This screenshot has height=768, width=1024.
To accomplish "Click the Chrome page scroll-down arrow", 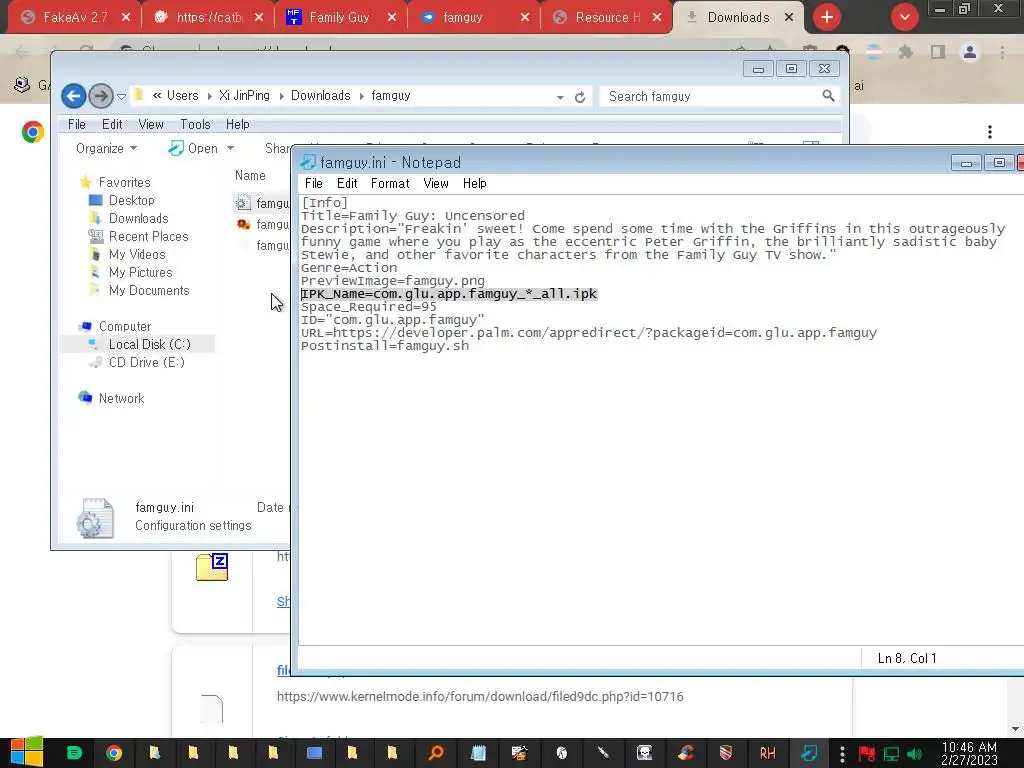I will tap(1015, 728).
